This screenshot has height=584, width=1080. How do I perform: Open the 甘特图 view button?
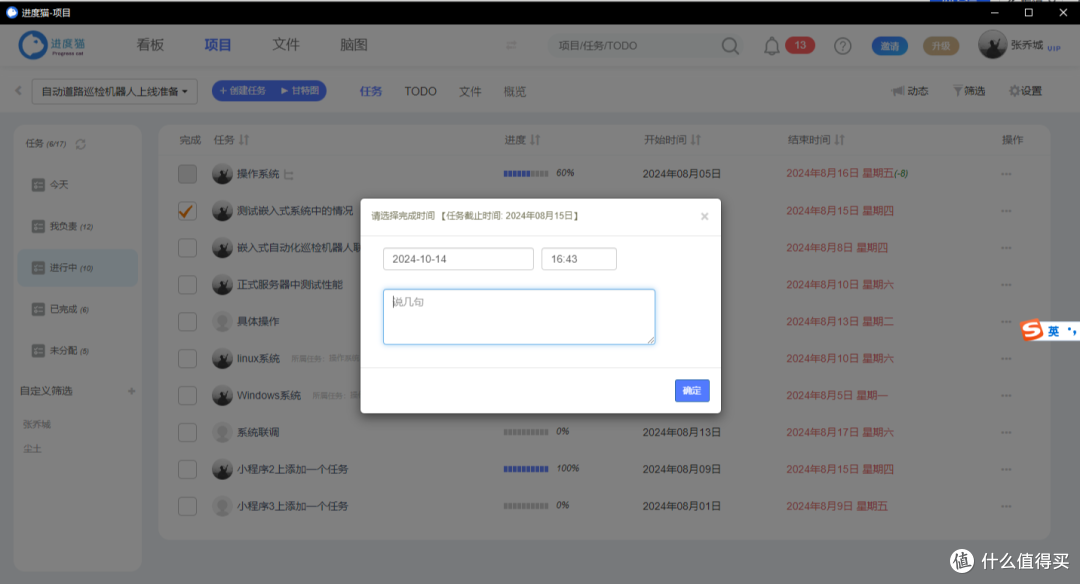[300, 91]
